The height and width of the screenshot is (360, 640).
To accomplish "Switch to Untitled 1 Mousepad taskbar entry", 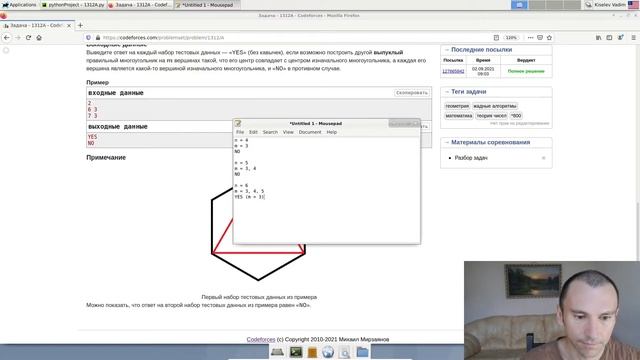I will coord(207,5).
